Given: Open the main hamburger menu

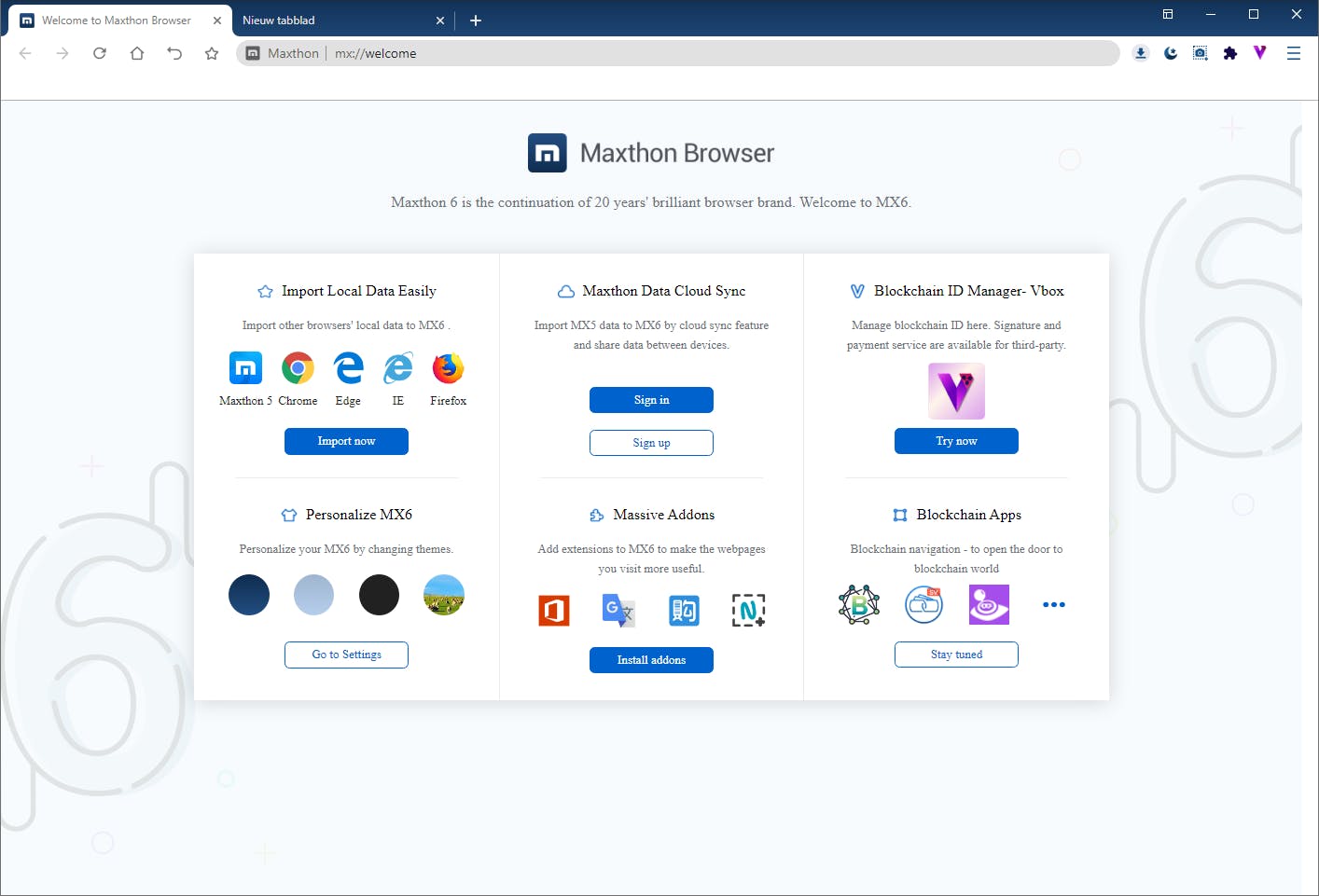Looking at the screenshot, I should coord(1294,53).
